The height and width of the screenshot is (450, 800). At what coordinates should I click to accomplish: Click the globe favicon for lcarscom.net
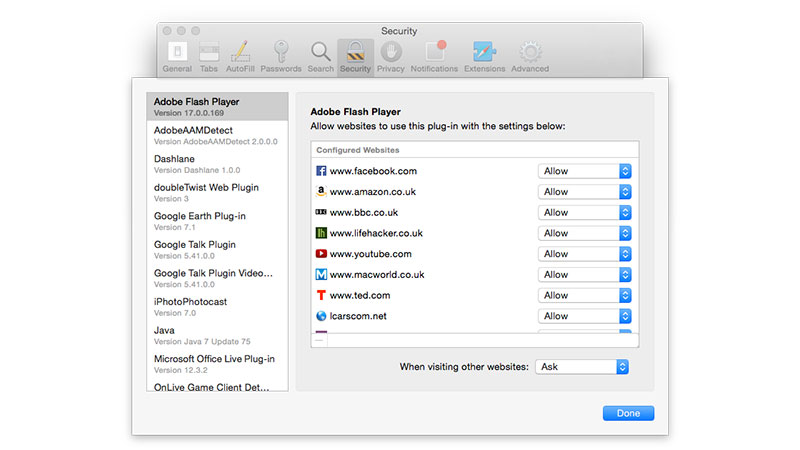tap(321, 316)
